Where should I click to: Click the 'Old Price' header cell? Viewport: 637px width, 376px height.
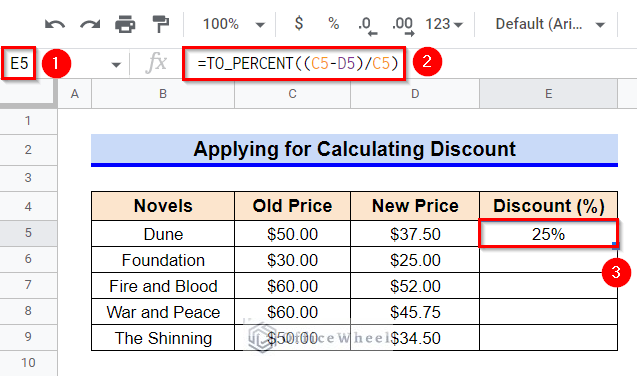coord(292,206)
